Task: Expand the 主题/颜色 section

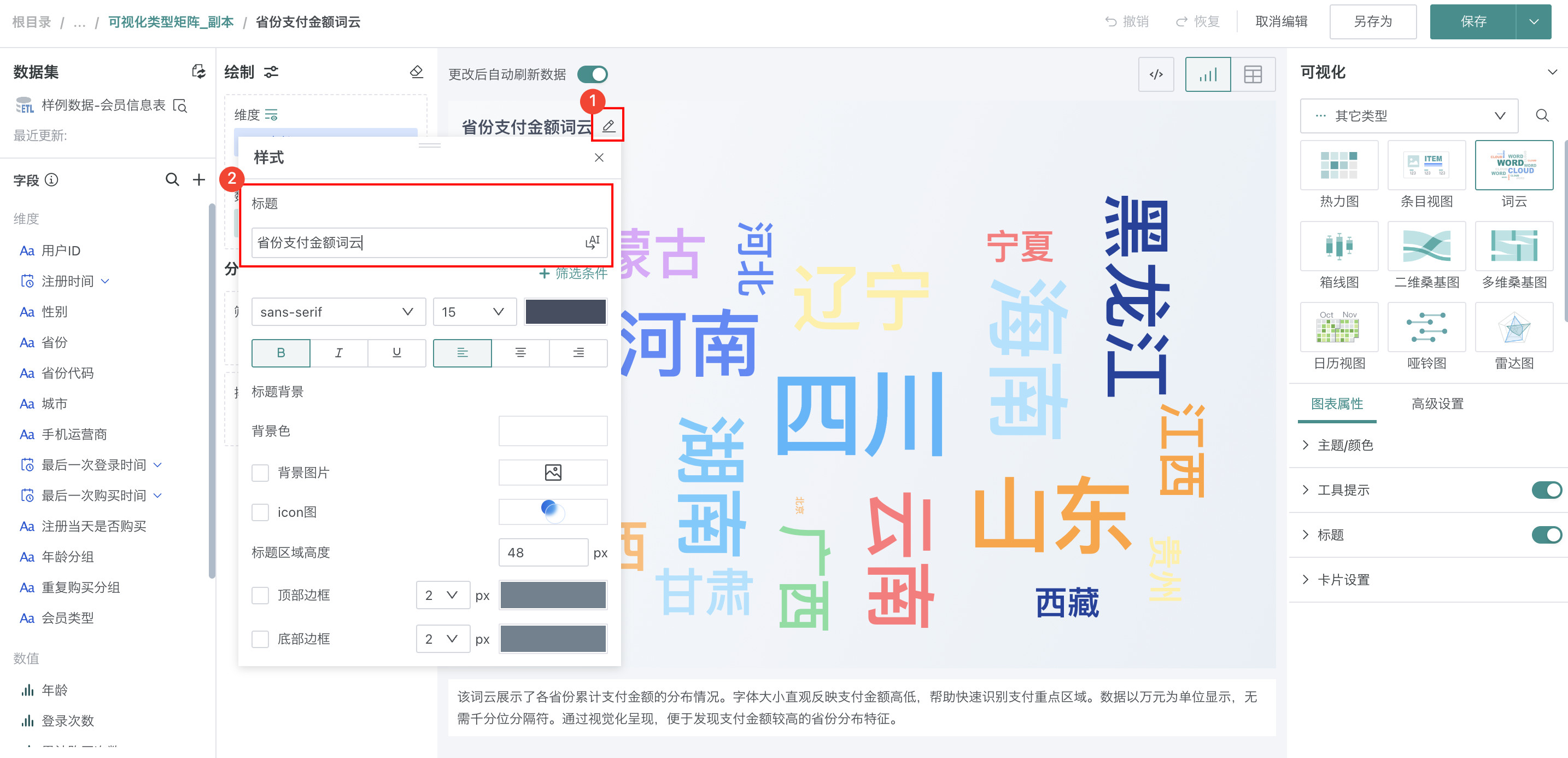Action: pos(1344,445)
